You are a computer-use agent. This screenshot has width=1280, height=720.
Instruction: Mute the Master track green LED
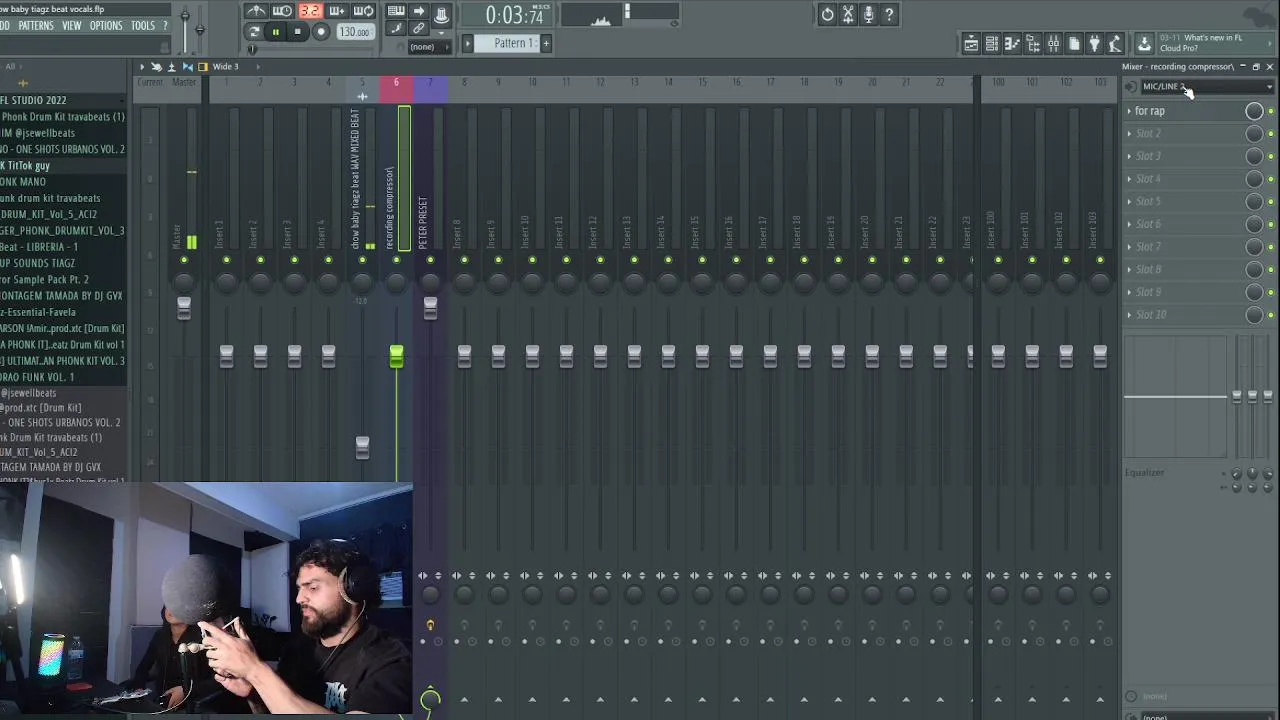coord(184,261)
